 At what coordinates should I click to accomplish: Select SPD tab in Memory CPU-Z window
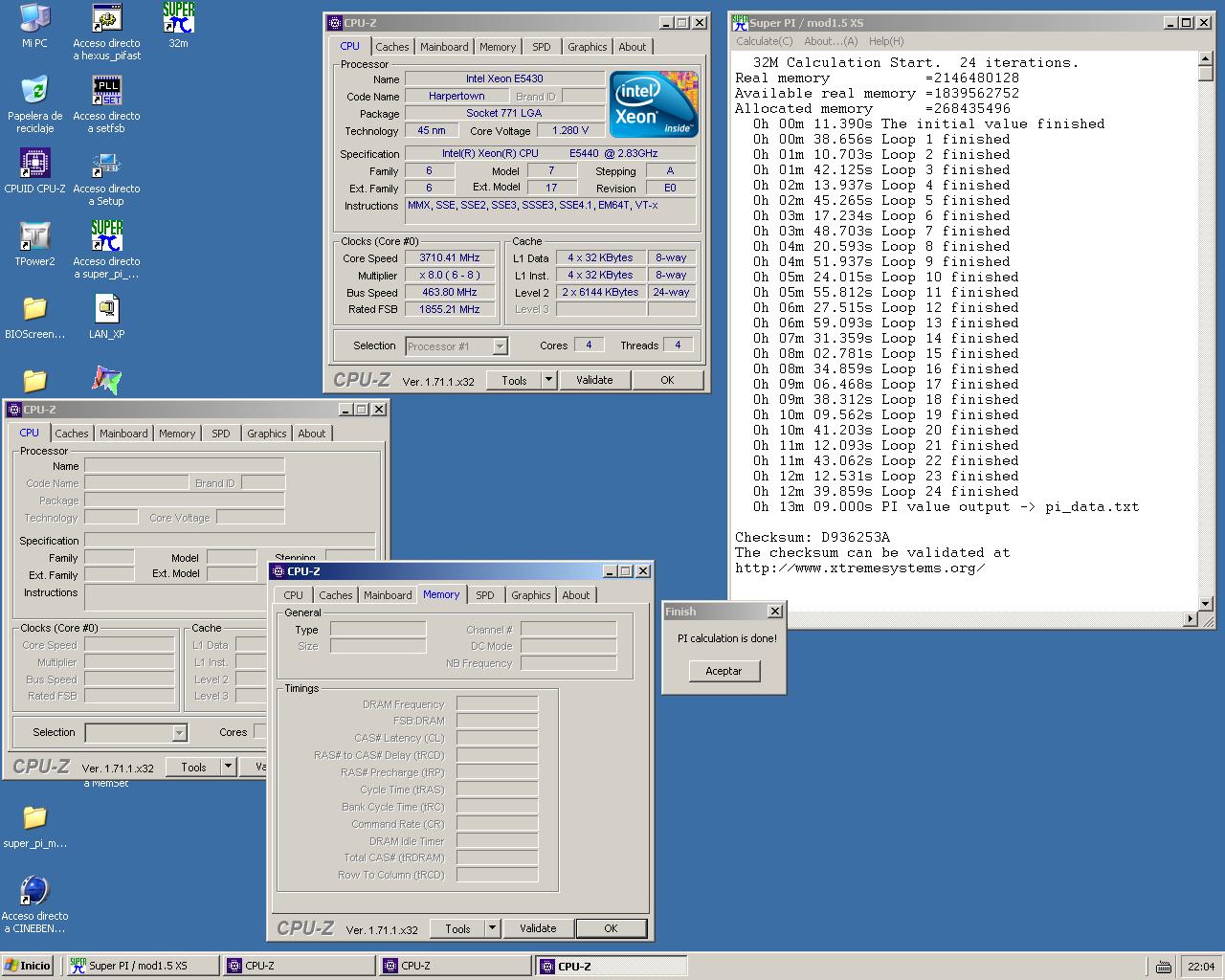(485, 595)
